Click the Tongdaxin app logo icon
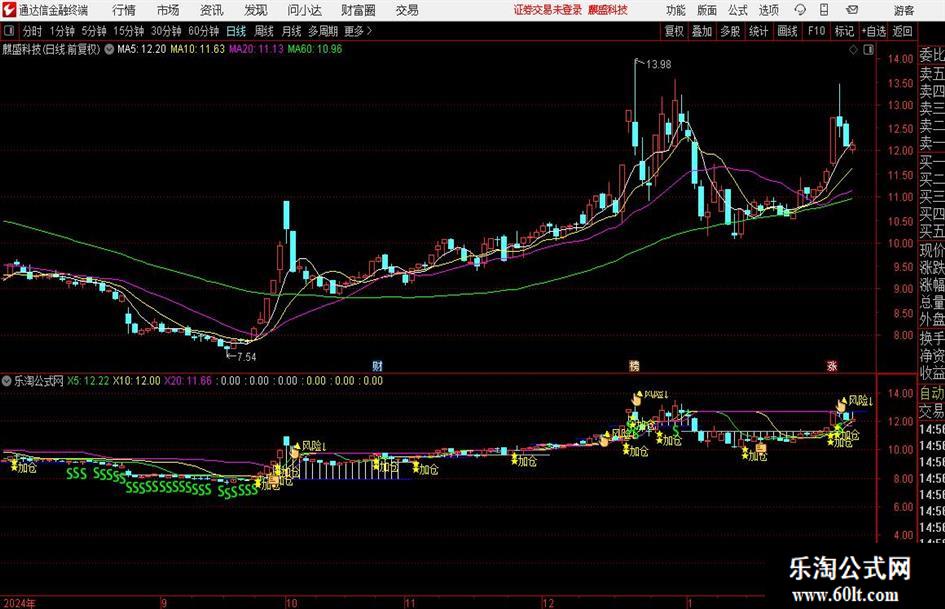 point(9,10)
